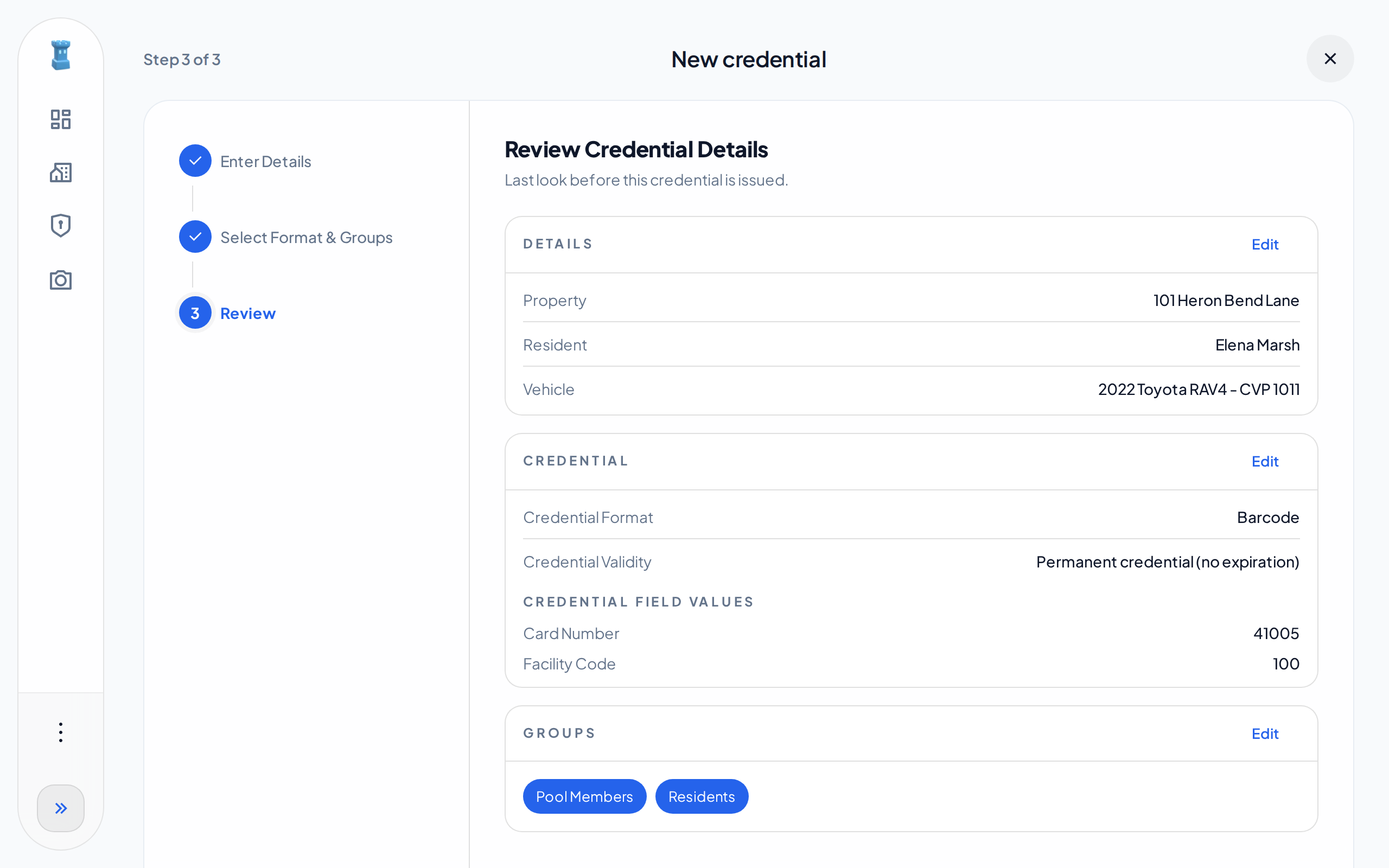Click the Barcode credential format value
This screenshot has height=868, width=1389.
1268,517
